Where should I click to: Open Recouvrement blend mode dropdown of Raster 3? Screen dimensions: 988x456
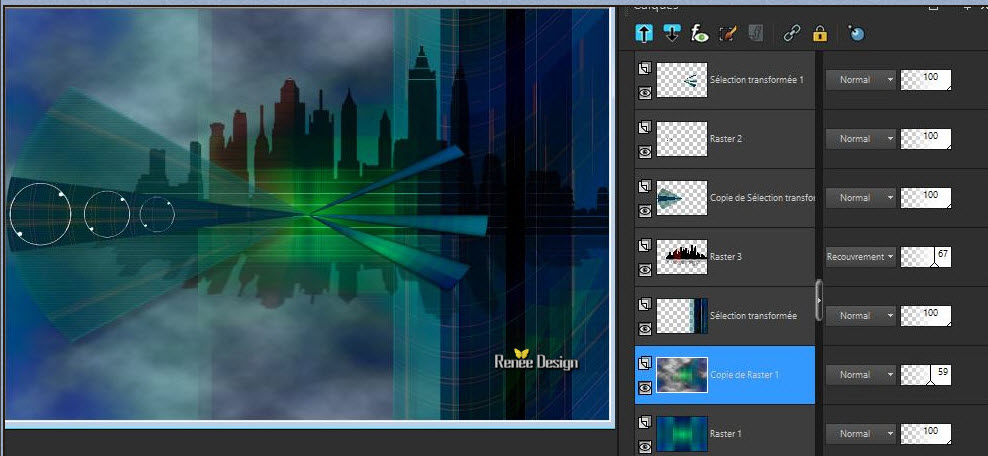860,256
